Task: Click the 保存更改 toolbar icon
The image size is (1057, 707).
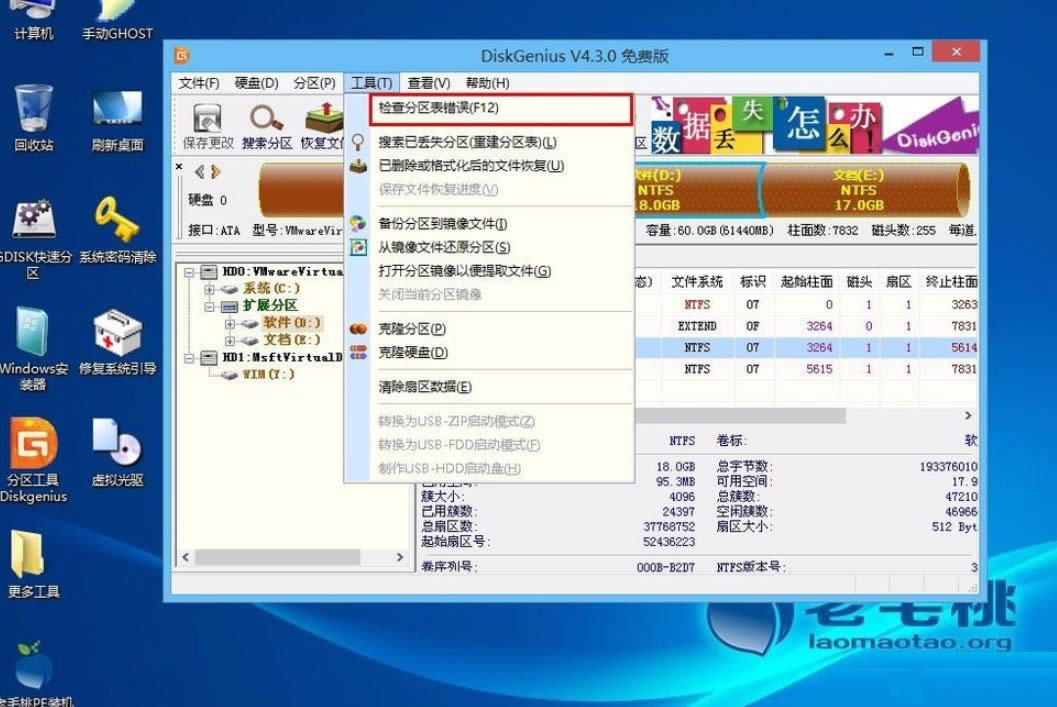Action: pyautogui.click(x=208, y=126)
